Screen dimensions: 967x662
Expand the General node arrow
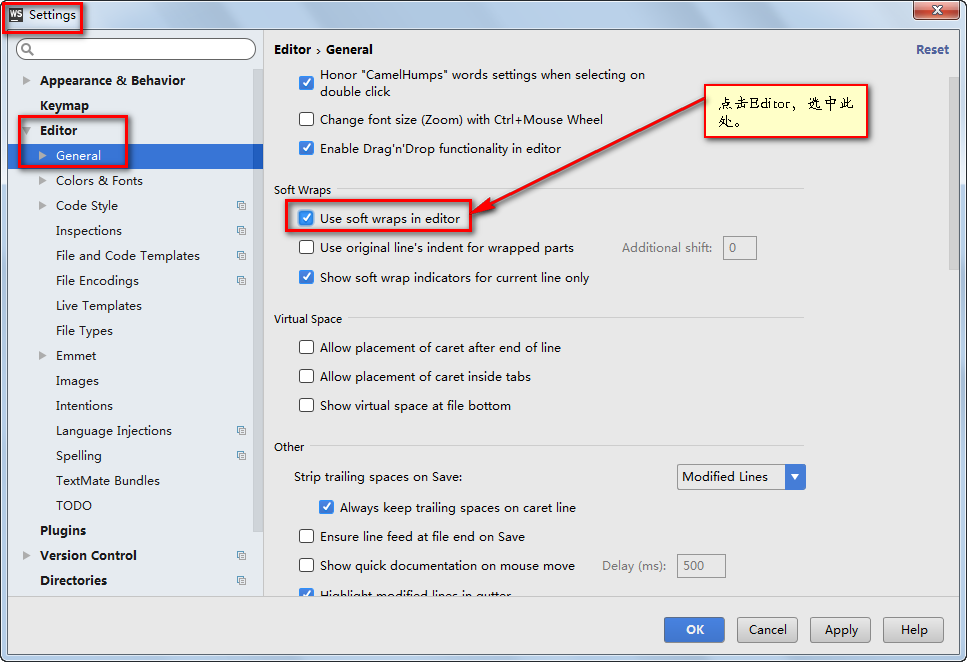[43, 155]
